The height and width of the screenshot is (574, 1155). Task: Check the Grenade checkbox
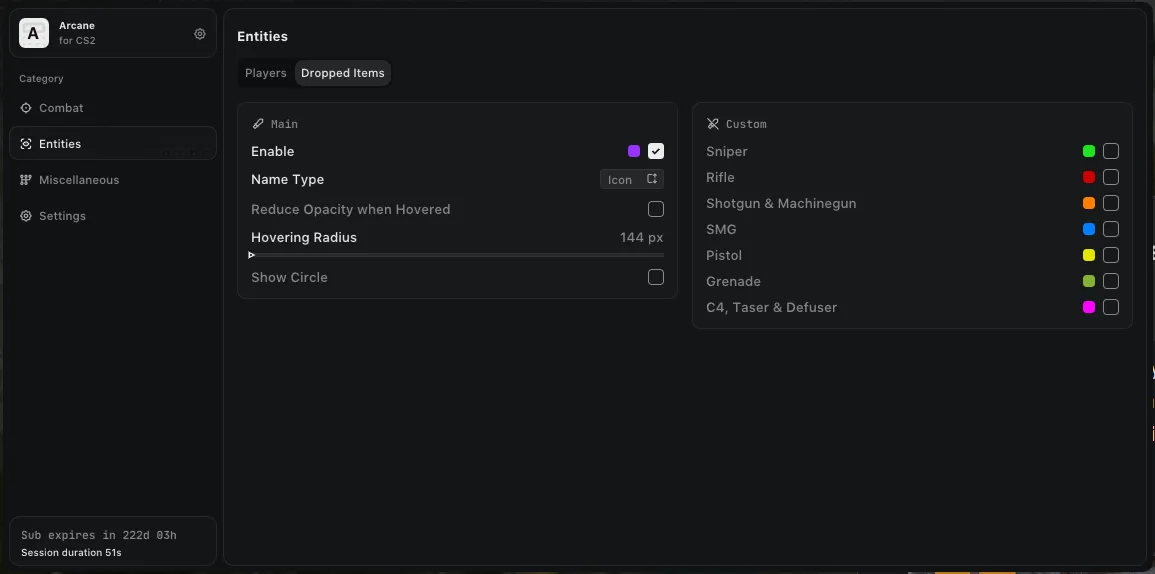[1111, 281]
